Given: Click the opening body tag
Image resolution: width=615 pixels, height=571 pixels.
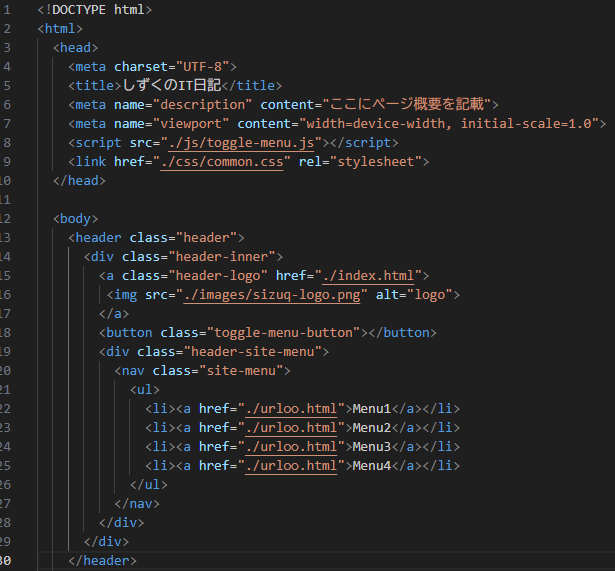Looking at the screenshot, I should pos(75,219).
